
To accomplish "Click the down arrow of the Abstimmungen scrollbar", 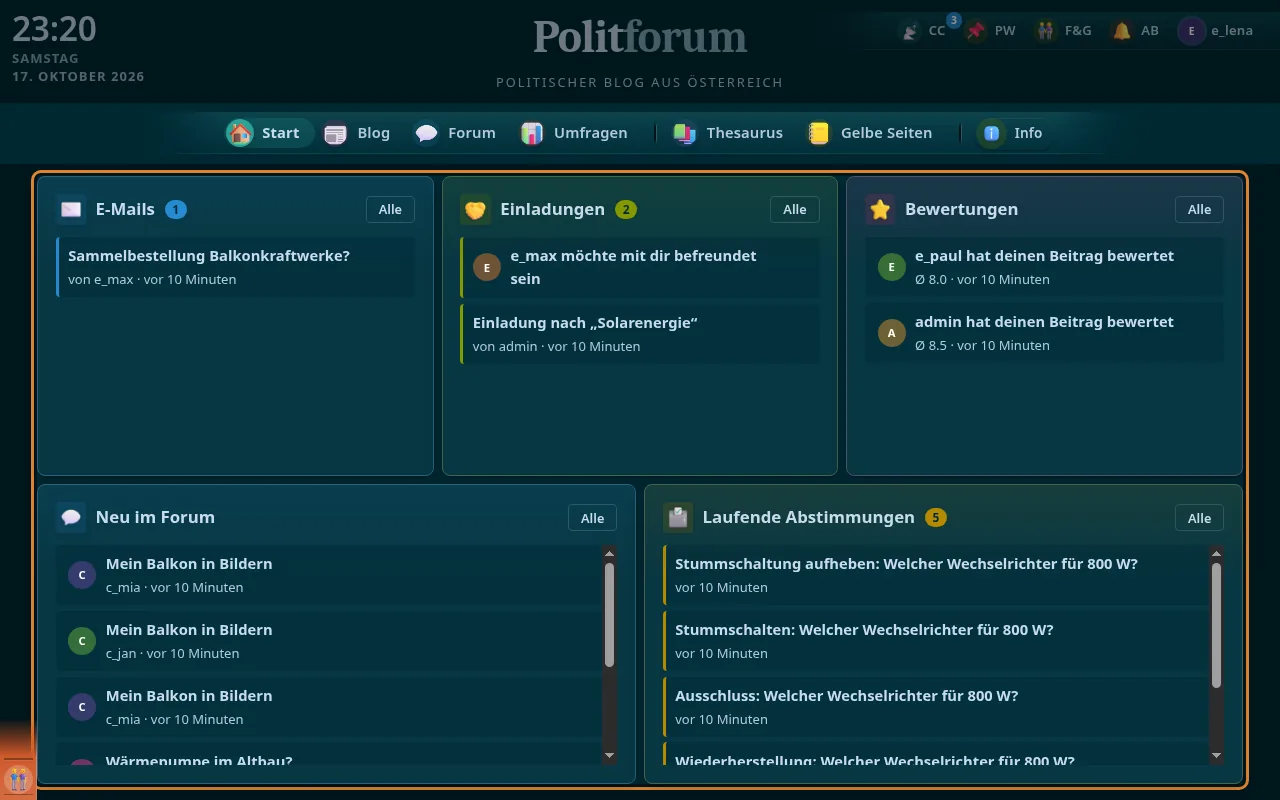I will click(1217, 756).
